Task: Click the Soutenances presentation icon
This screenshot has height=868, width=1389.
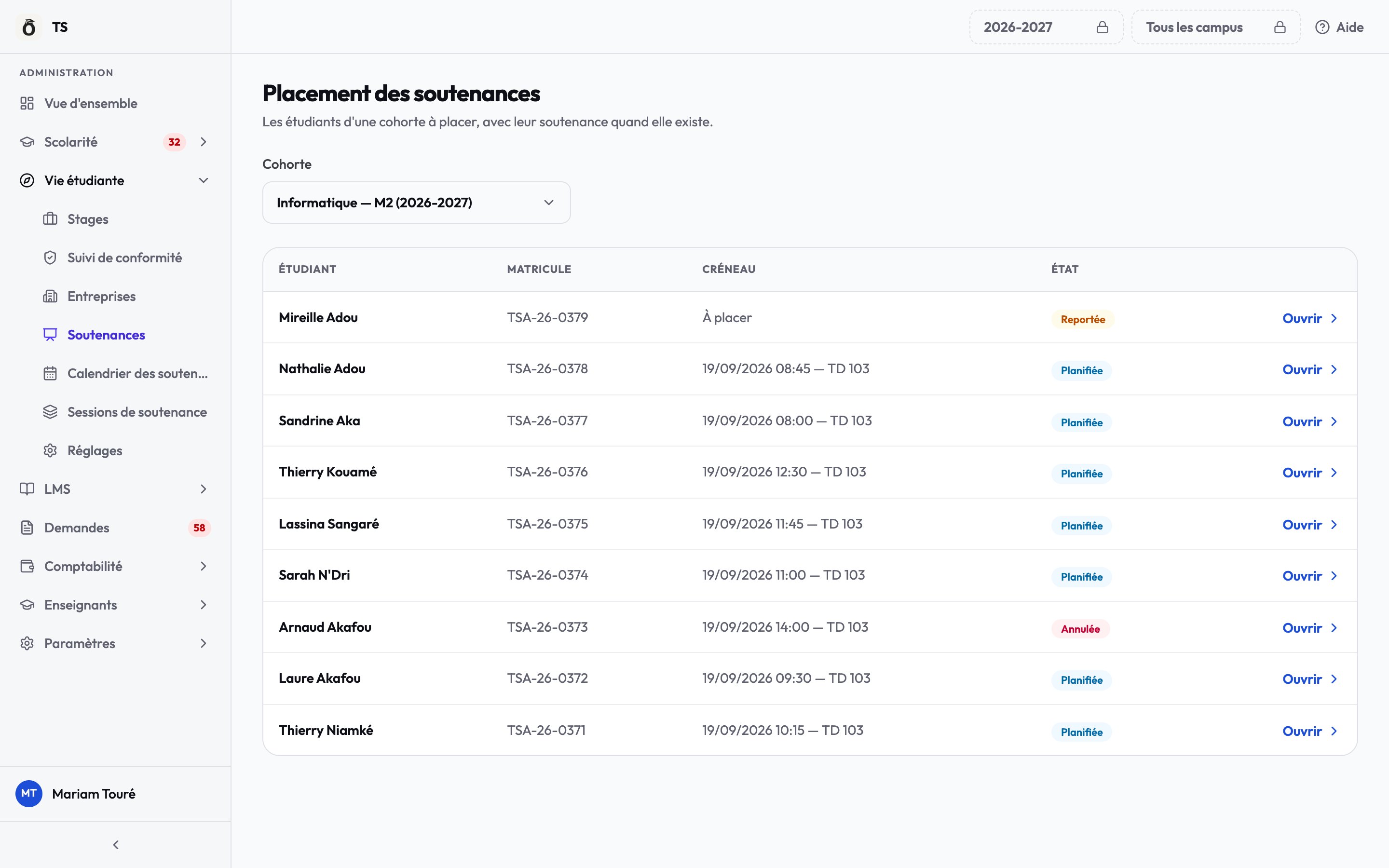Action: tap(50, 335)
